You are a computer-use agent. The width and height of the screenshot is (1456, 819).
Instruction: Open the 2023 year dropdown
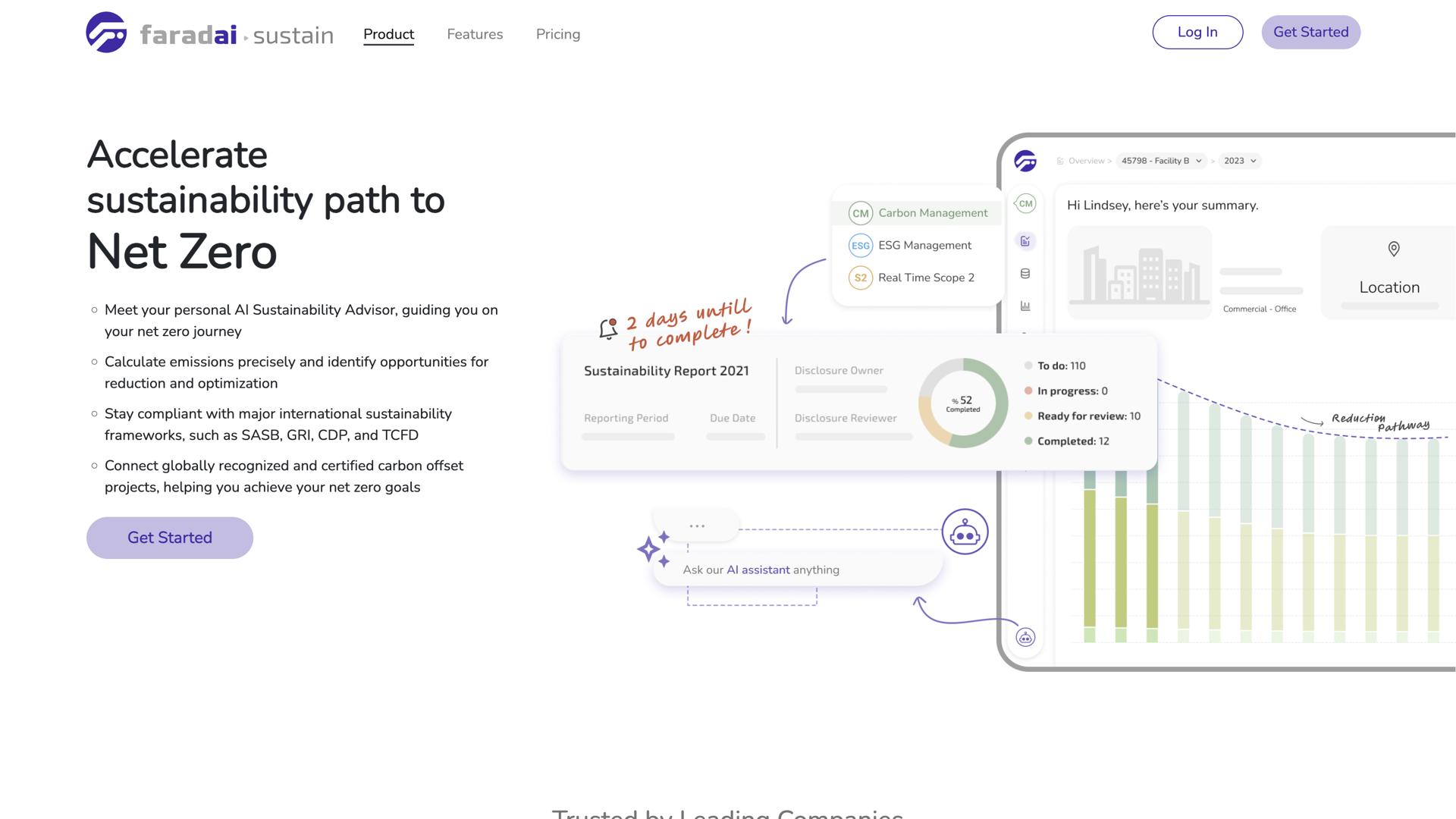coord(1240,161)
